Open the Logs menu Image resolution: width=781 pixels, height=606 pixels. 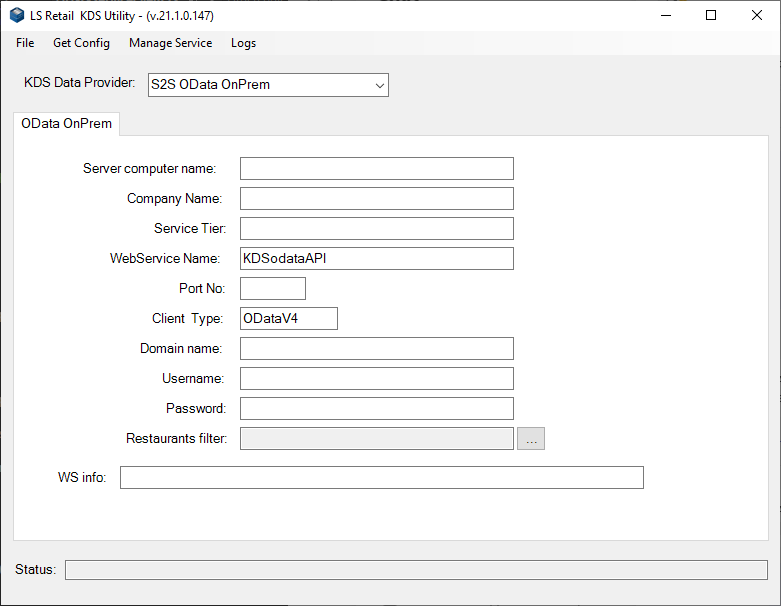click(243, 43)
